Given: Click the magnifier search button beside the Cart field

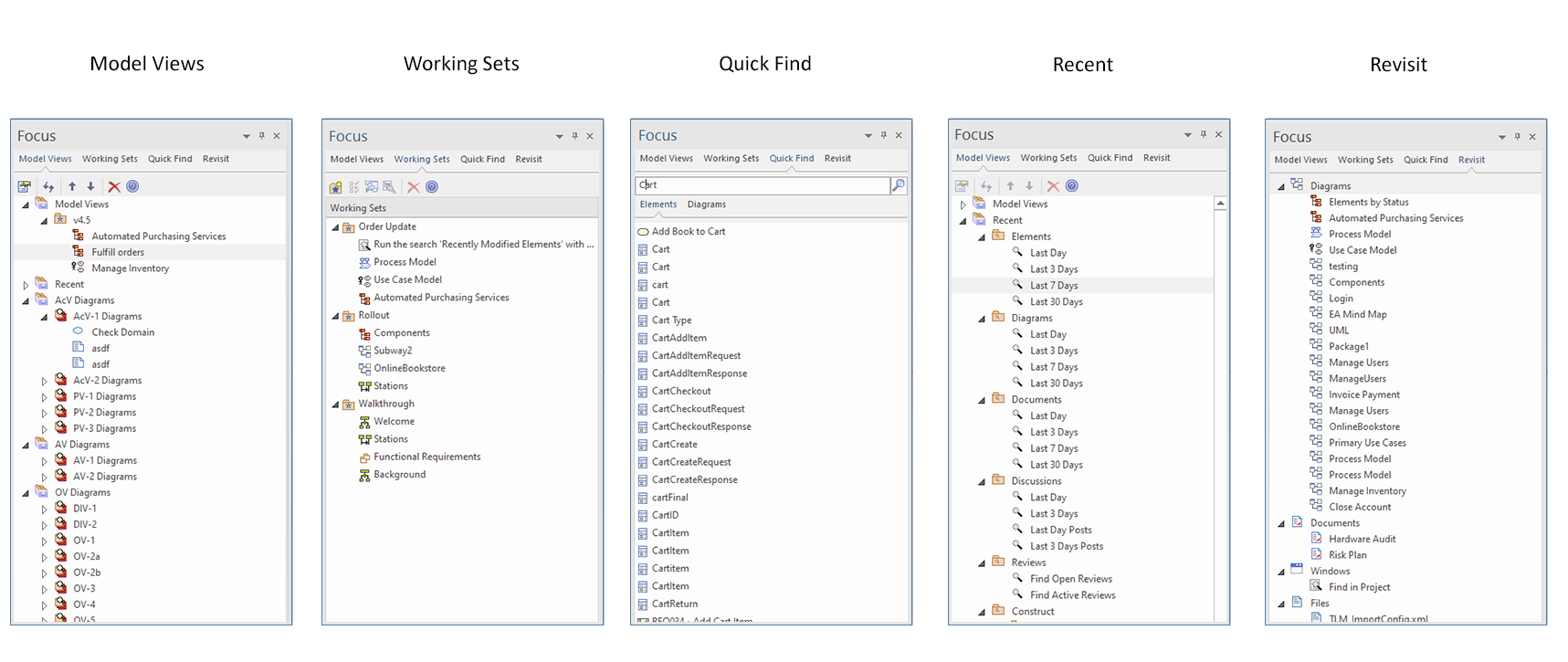Looking at the screenshot, I should 899,185.
